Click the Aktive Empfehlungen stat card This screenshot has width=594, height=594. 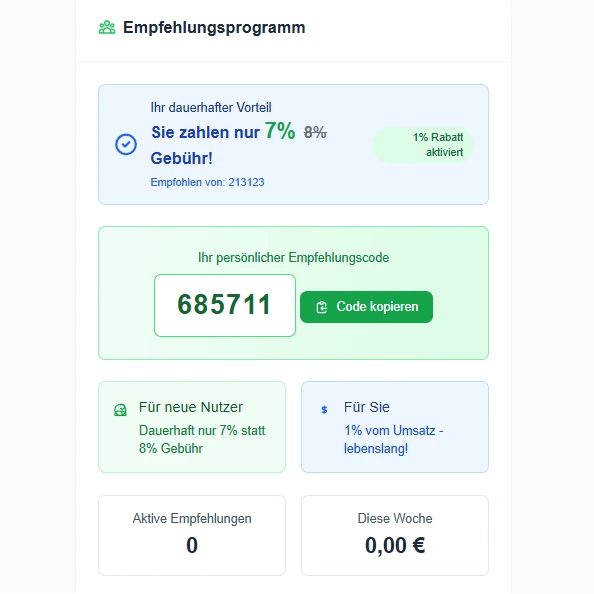tap(192, 535)
